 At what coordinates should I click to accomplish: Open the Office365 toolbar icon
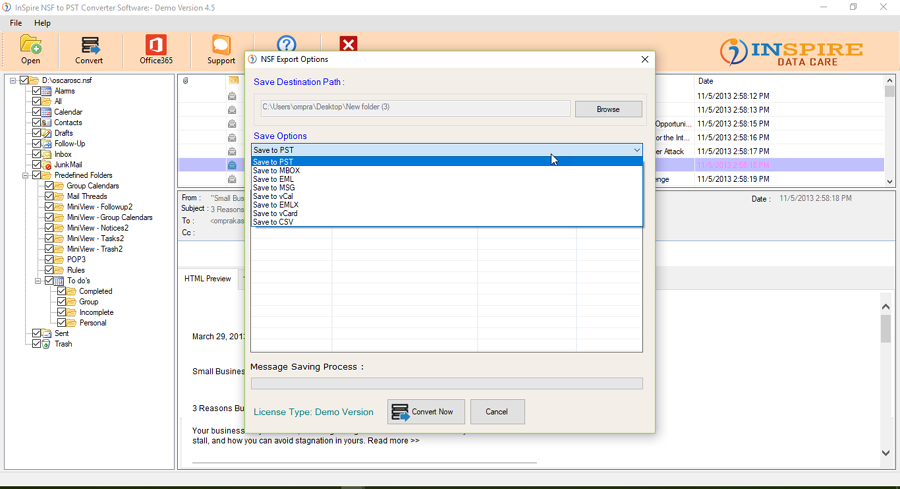(x=156, y=45)
